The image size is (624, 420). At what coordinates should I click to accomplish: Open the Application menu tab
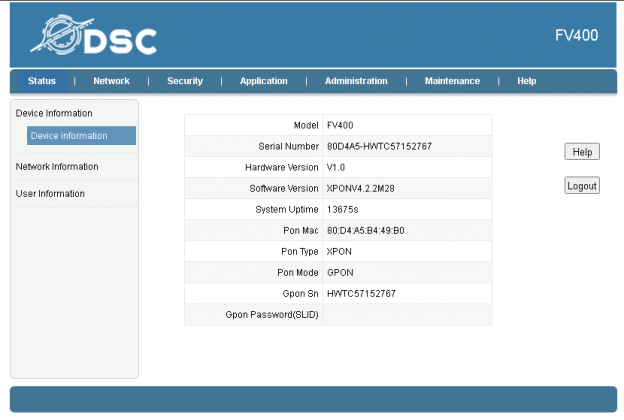(x=263, y=81)
